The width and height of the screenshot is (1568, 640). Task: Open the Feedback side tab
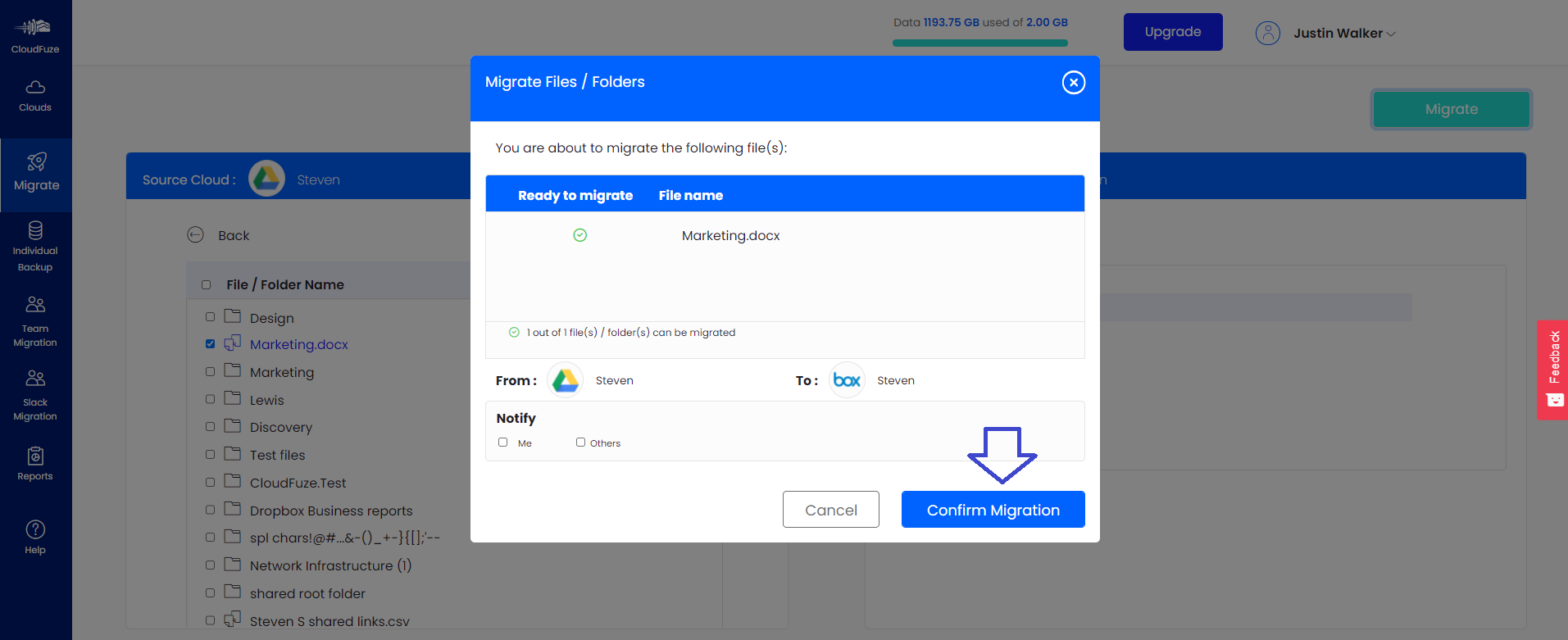1552,370
